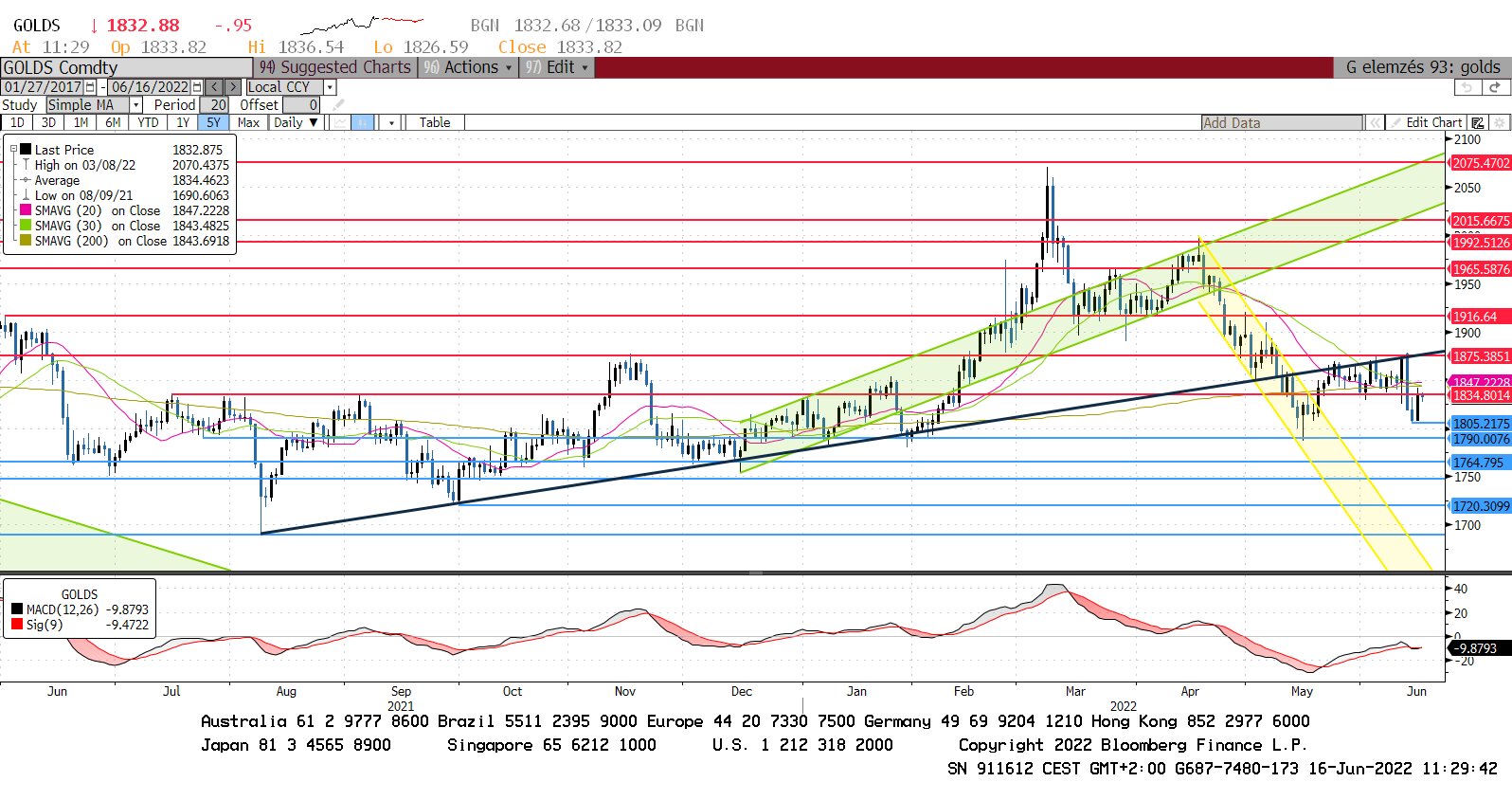Click SMAVG (20) magenta color swatch
Viewport: 1512px width, 800px height.
click(26, 210)
